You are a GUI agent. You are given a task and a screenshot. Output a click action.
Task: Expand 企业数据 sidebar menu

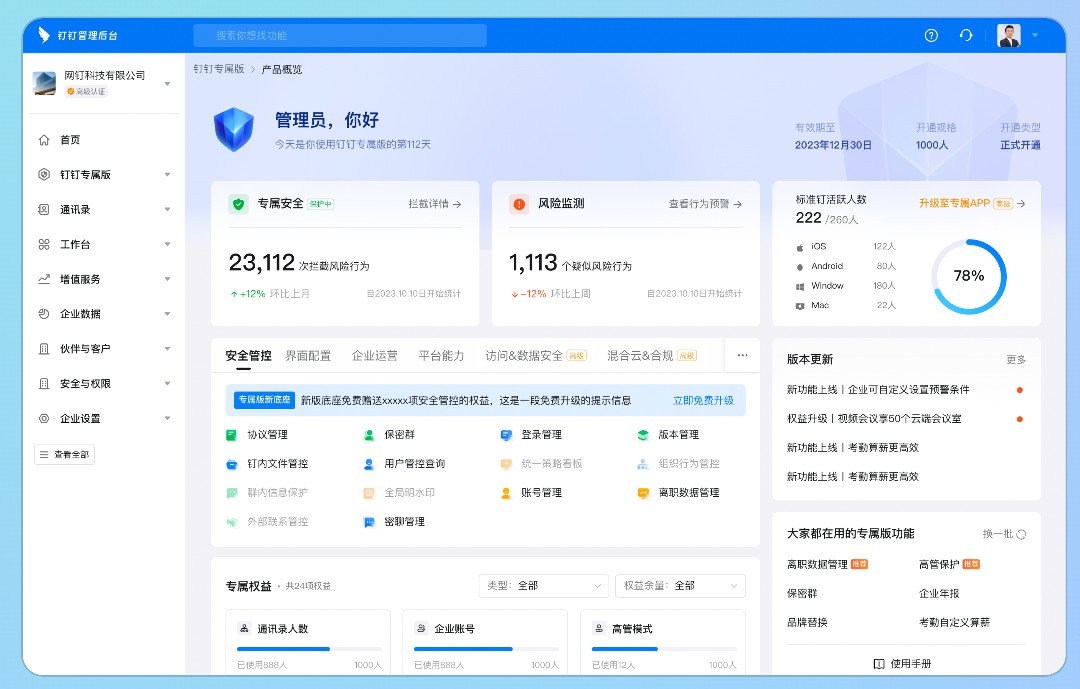103,314
